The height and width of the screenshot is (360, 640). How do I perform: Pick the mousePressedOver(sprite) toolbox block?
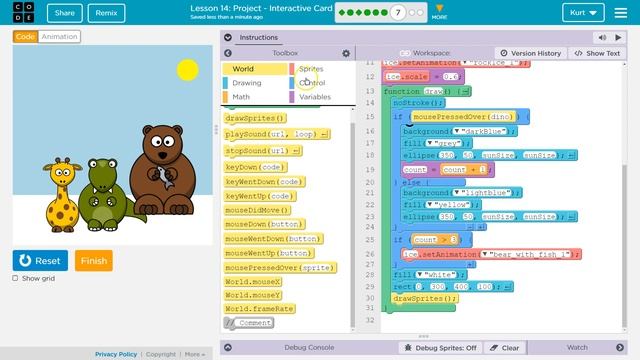pyautogui.click(x=280, y=268)
